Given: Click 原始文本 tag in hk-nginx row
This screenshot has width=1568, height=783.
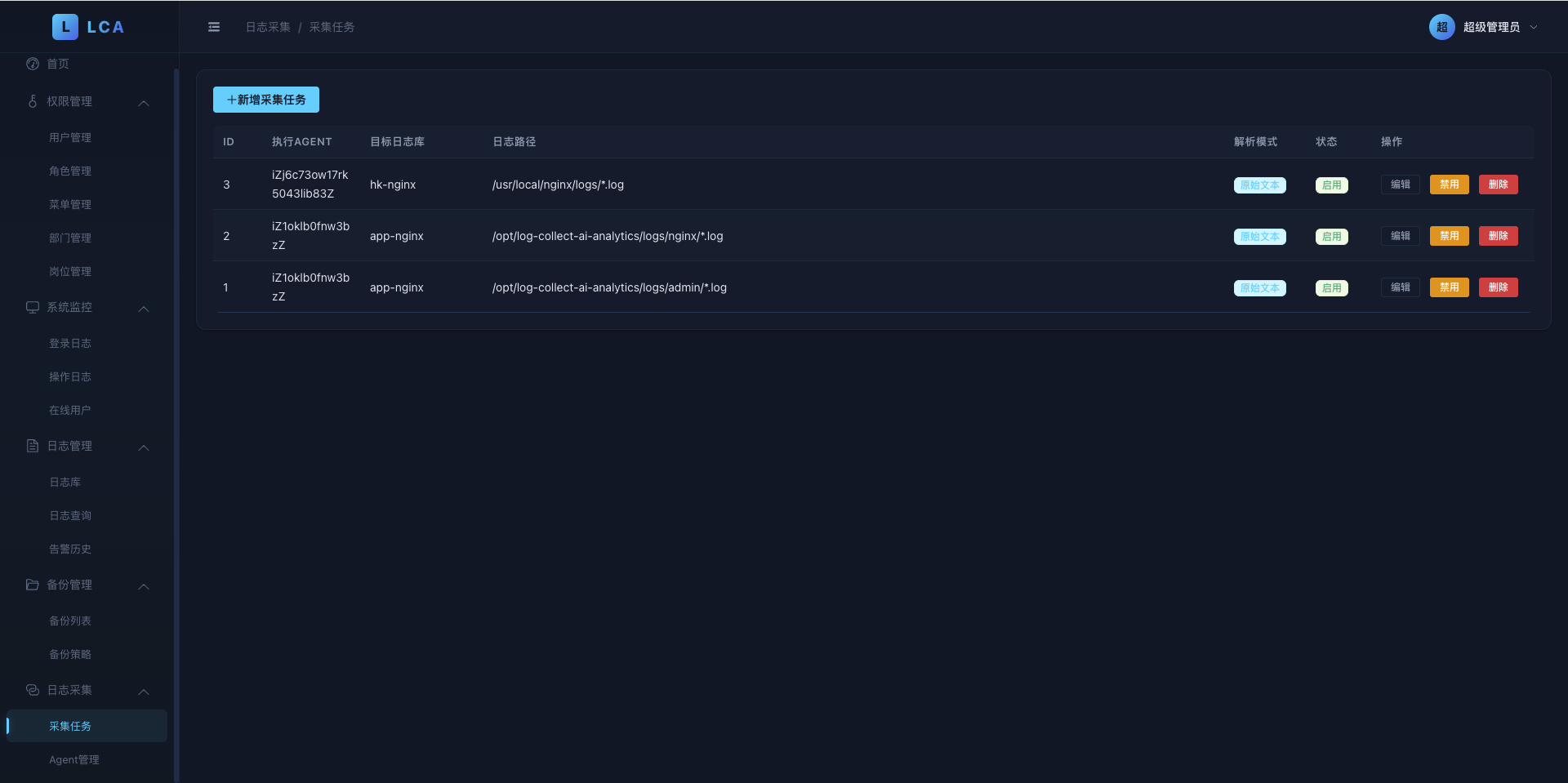Looking at the screenshot, I should click(1260, 185).
